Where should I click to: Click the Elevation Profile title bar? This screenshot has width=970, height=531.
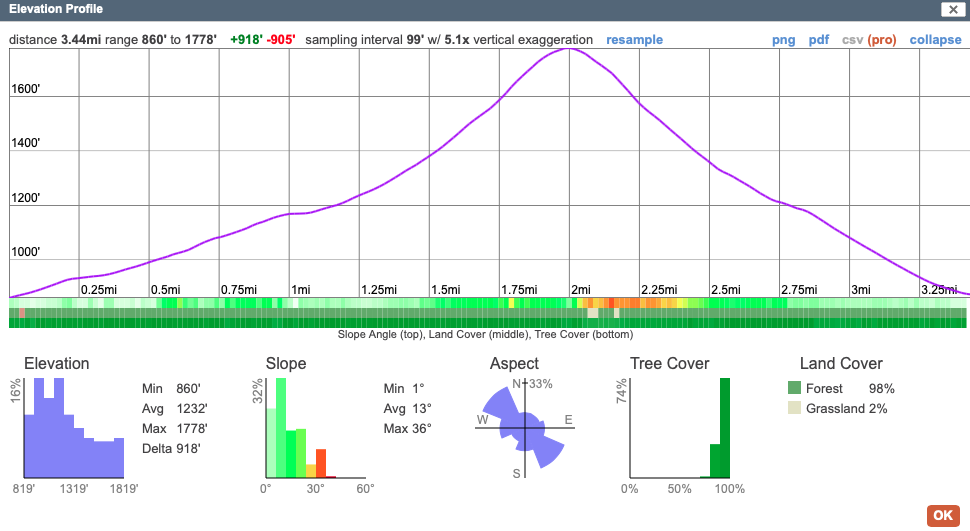[400, 9]
